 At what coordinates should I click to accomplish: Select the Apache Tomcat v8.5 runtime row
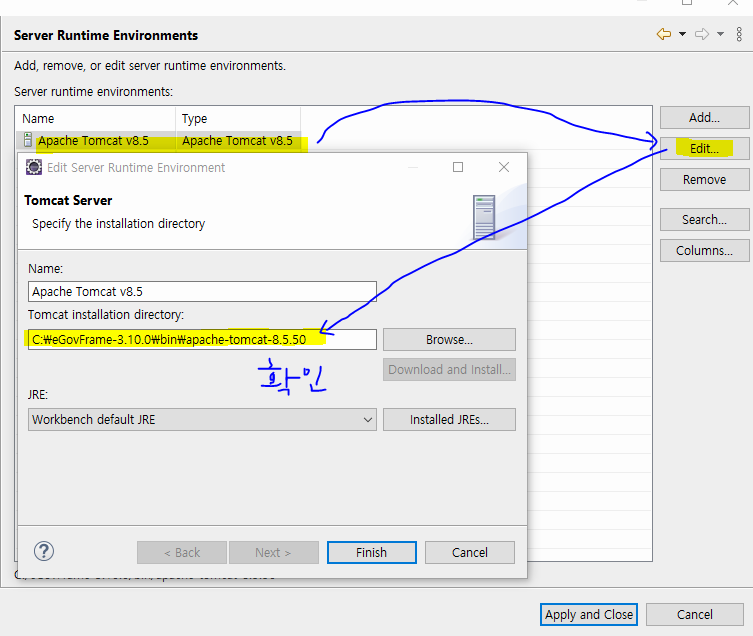[158, 141]
